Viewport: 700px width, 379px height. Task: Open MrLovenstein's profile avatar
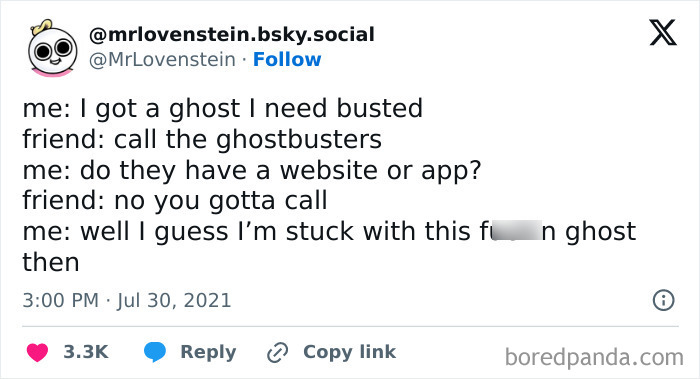tap(52, 48)
